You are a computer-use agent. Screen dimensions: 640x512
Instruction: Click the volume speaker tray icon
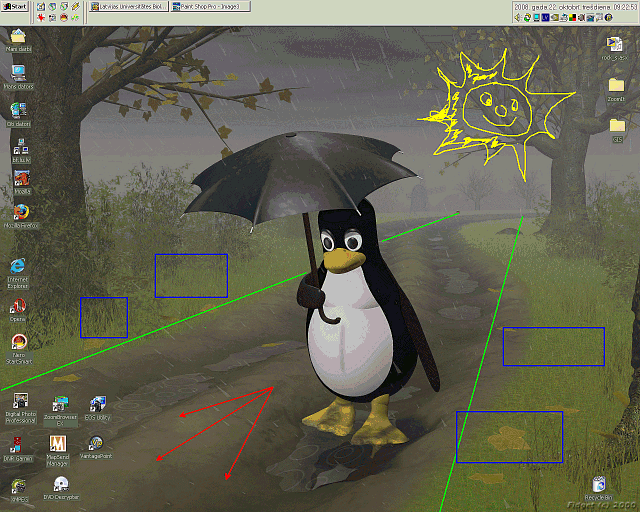click(518, 18)
